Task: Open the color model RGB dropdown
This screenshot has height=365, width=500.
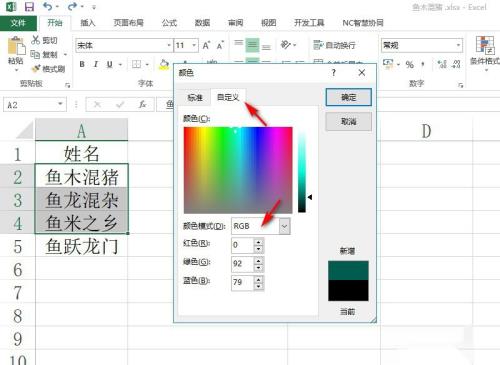Action: (284, 226)
